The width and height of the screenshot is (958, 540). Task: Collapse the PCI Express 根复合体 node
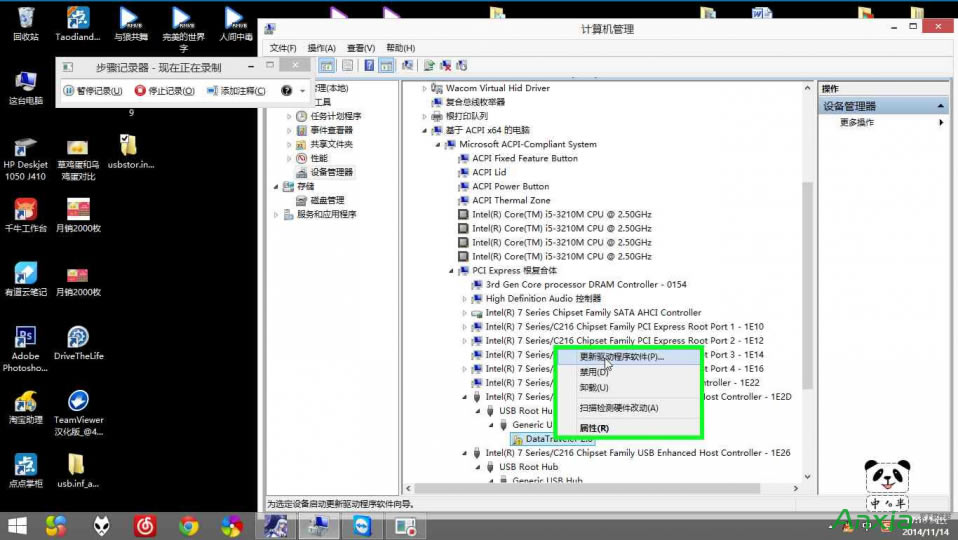(451, 271)
